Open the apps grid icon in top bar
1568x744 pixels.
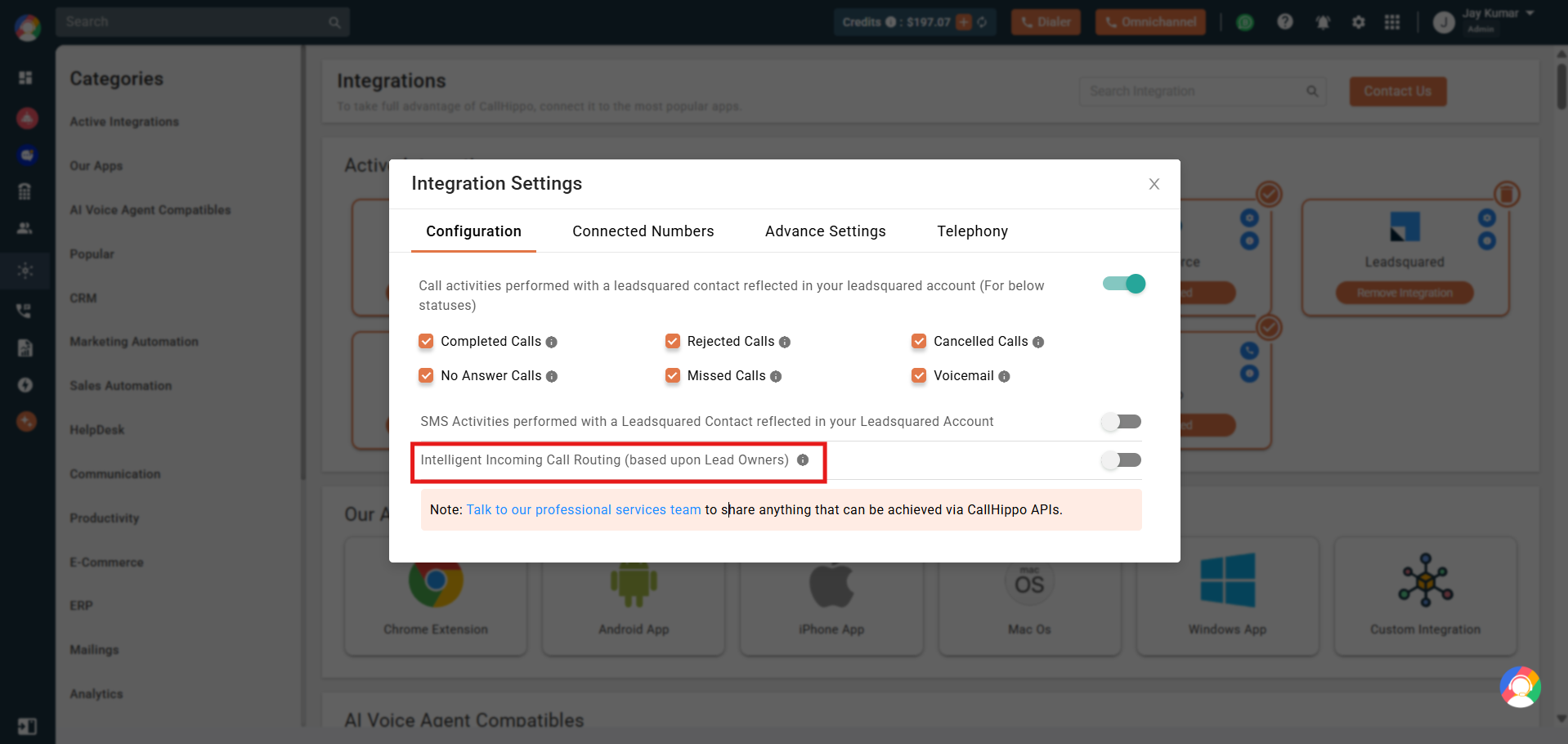(x=1392, y=22)
